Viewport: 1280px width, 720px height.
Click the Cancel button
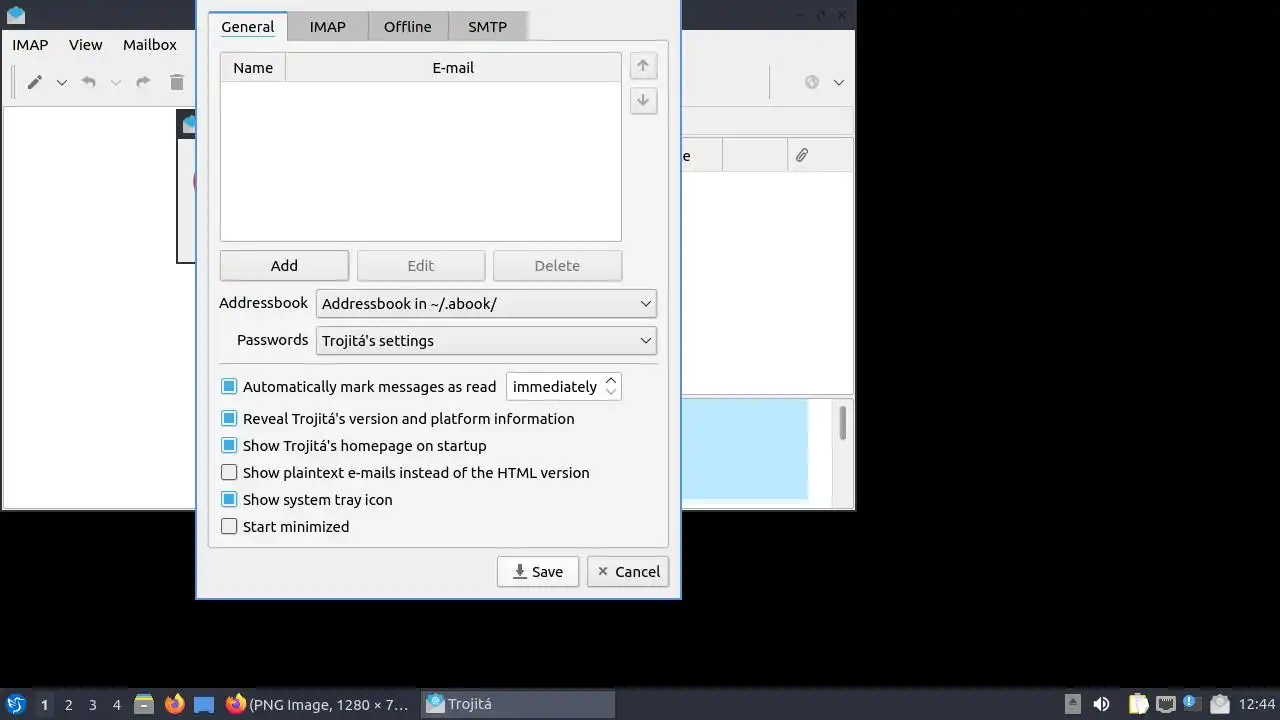tap(628, 572)
